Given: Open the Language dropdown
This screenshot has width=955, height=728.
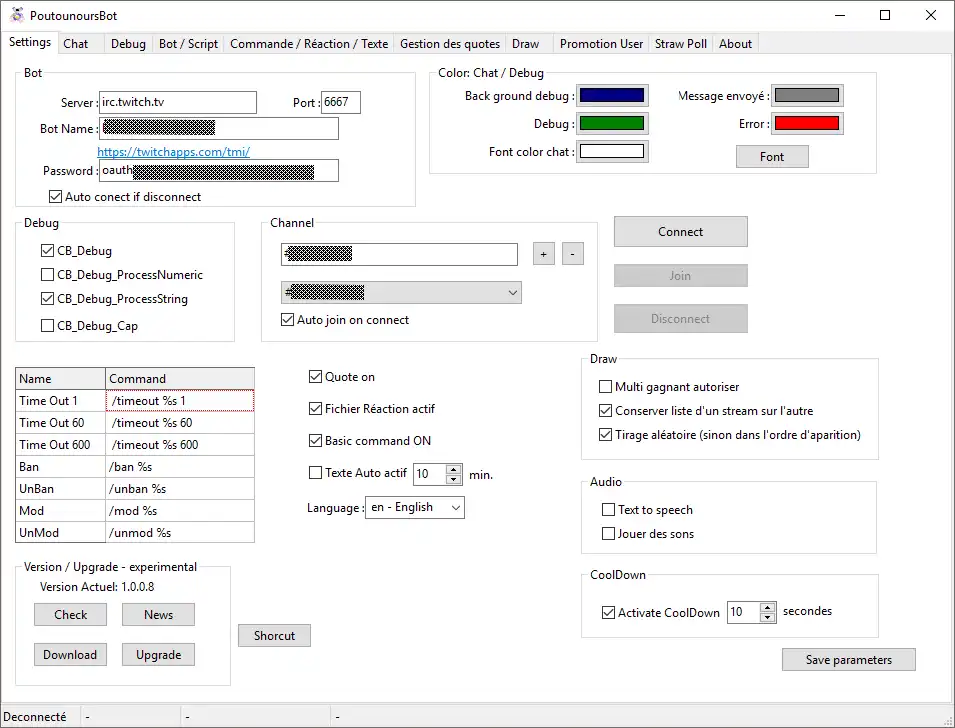Looking at the screenshot, I should (415, 507).
